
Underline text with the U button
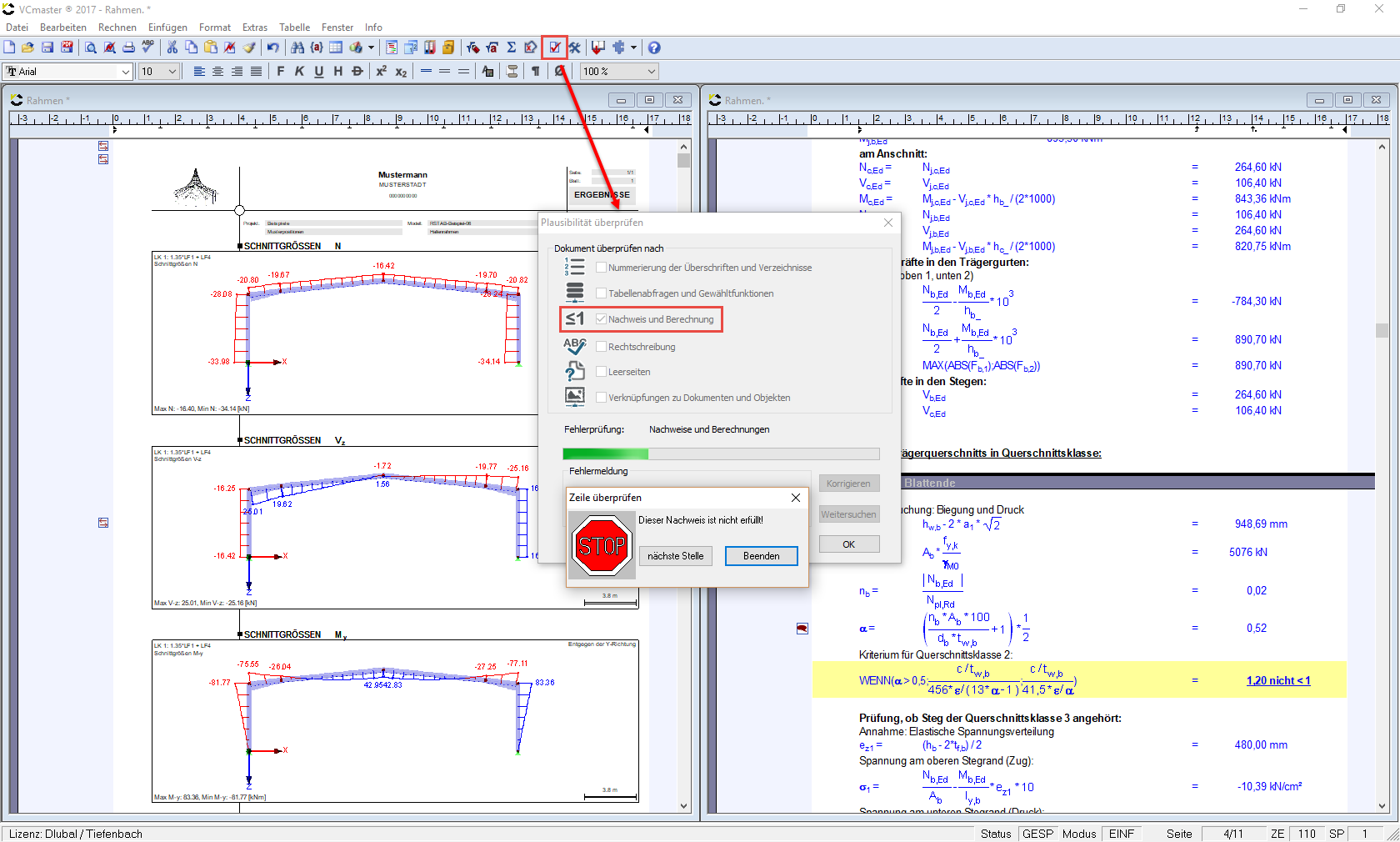point(319,72)
